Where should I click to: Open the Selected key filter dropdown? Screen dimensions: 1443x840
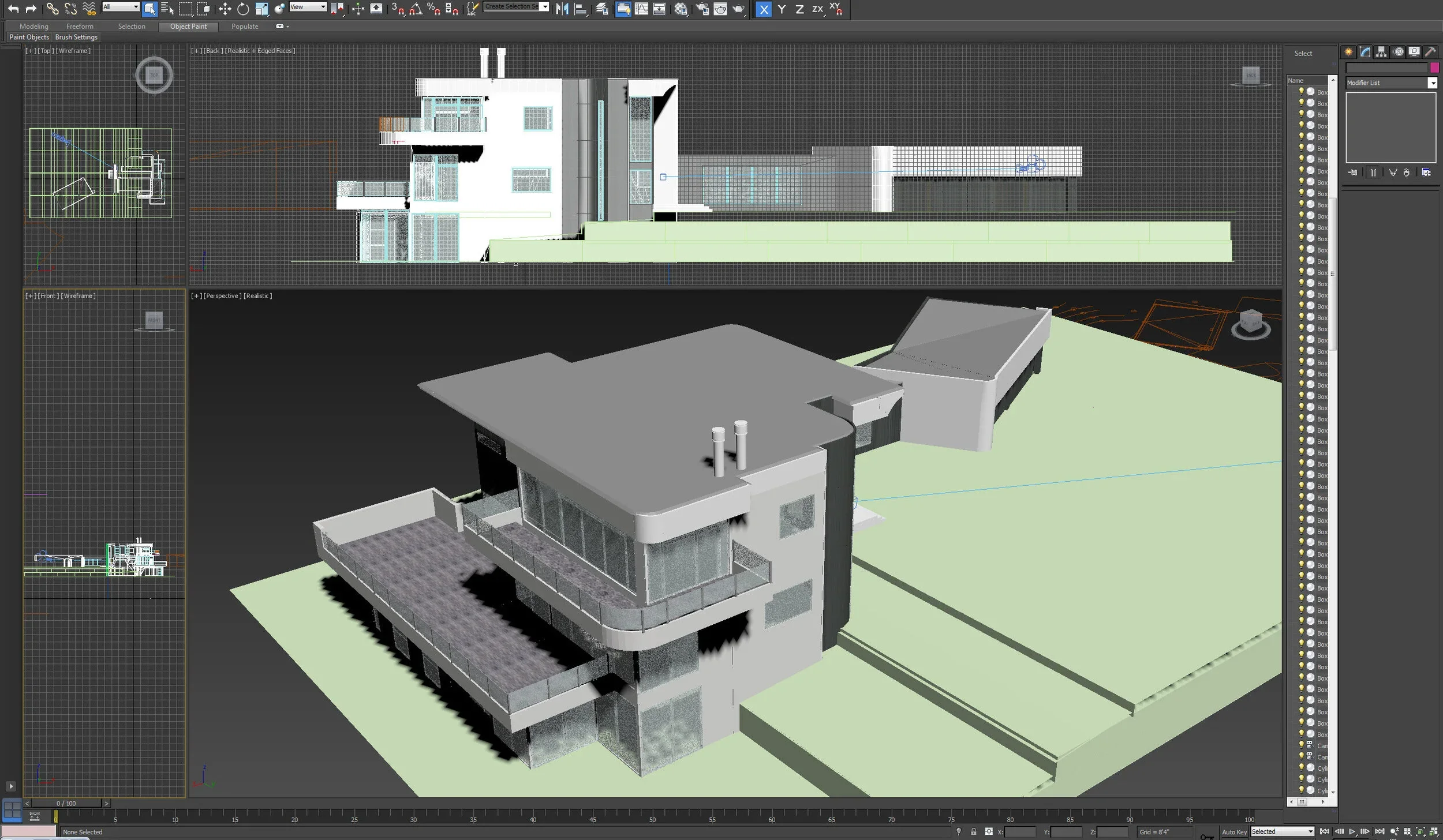click(x=1310, y=831)
